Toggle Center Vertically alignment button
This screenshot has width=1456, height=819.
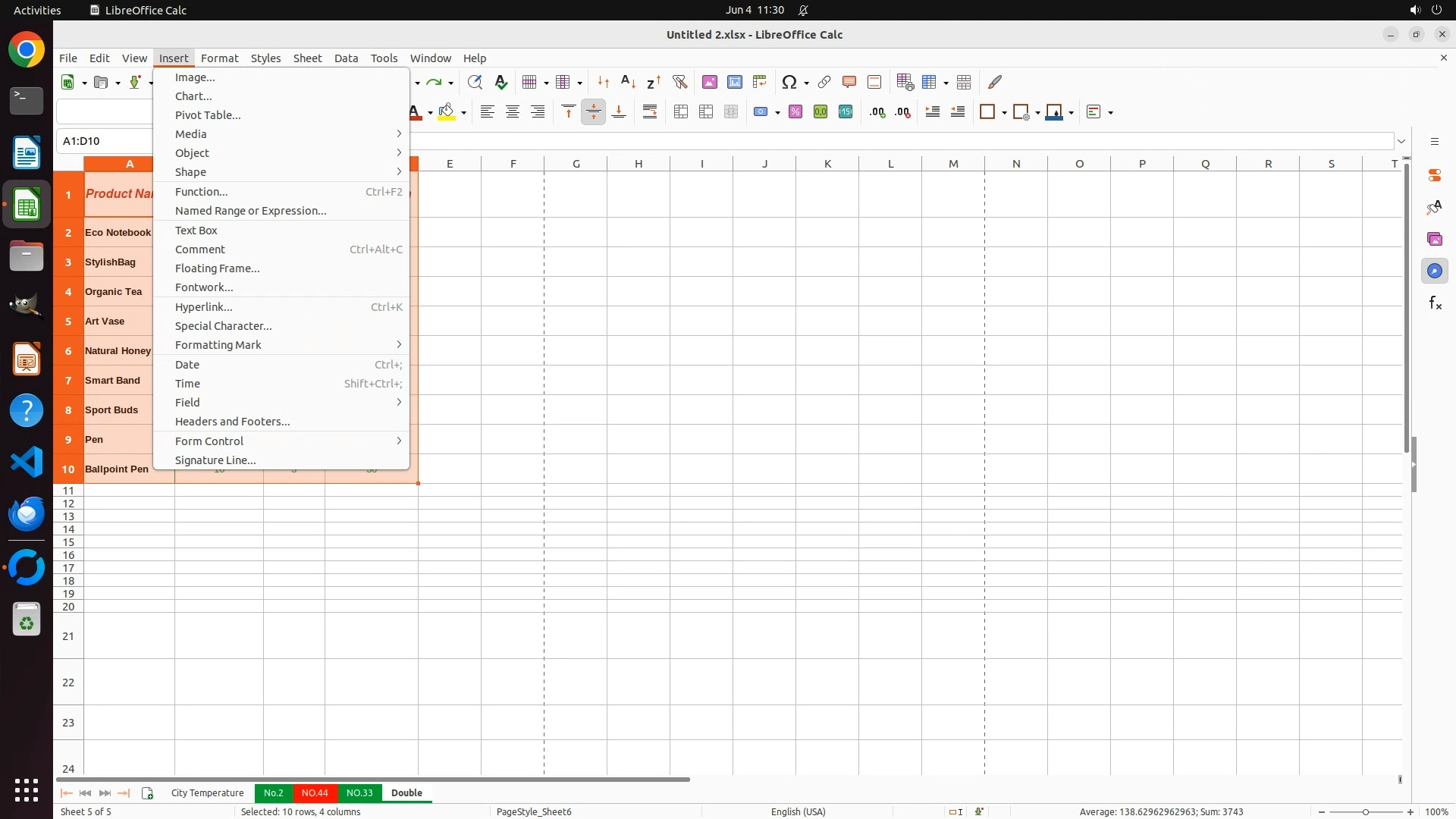tap(594, 112)
